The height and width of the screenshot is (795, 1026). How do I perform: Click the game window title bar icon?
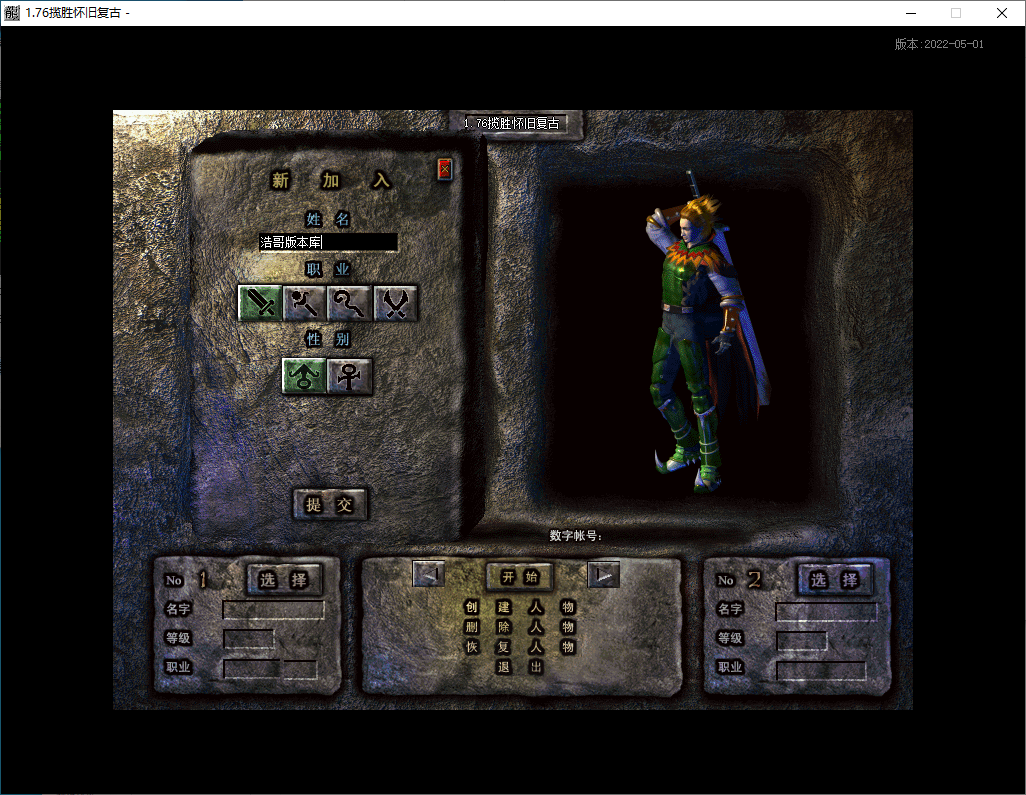coord(12,12)
